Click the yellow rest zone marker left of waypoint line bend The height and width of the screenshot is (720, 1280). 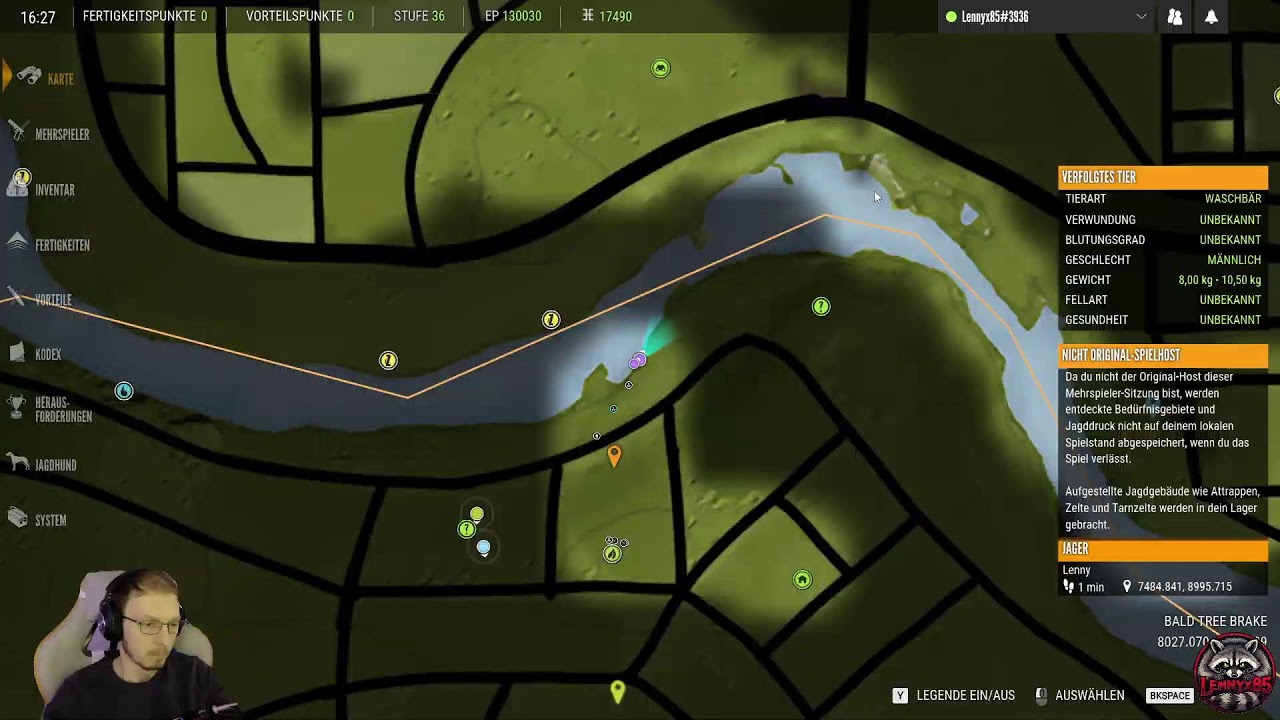pyautogui.click(x=388, y=360)
